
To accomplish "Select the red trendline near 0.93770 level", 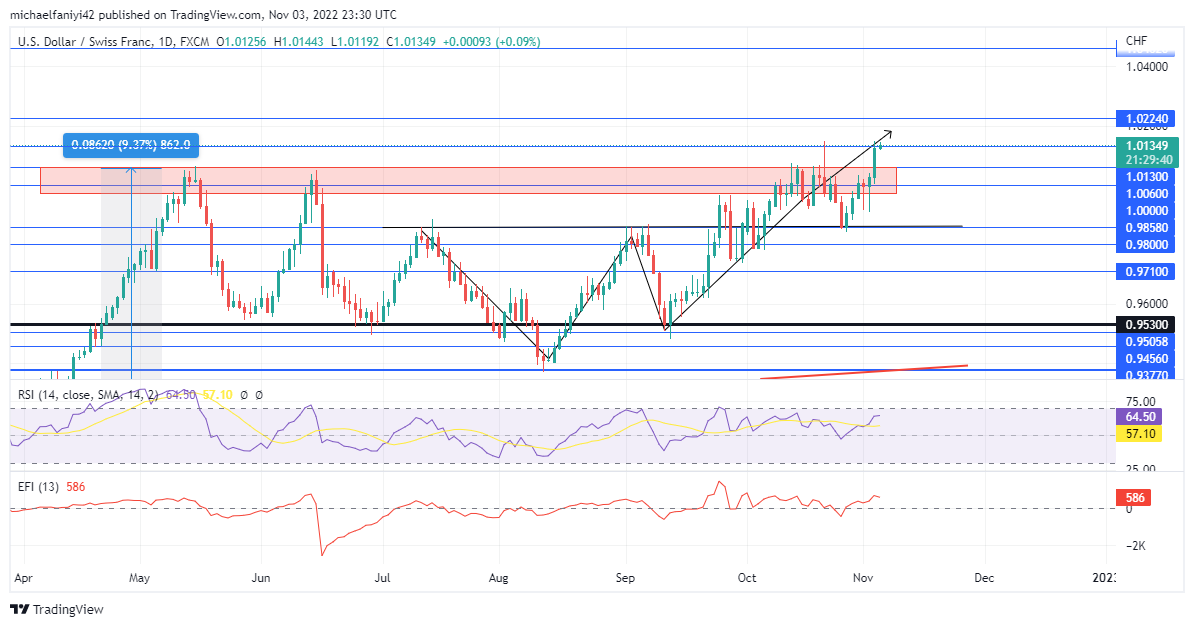I will [x=864, y=372].
